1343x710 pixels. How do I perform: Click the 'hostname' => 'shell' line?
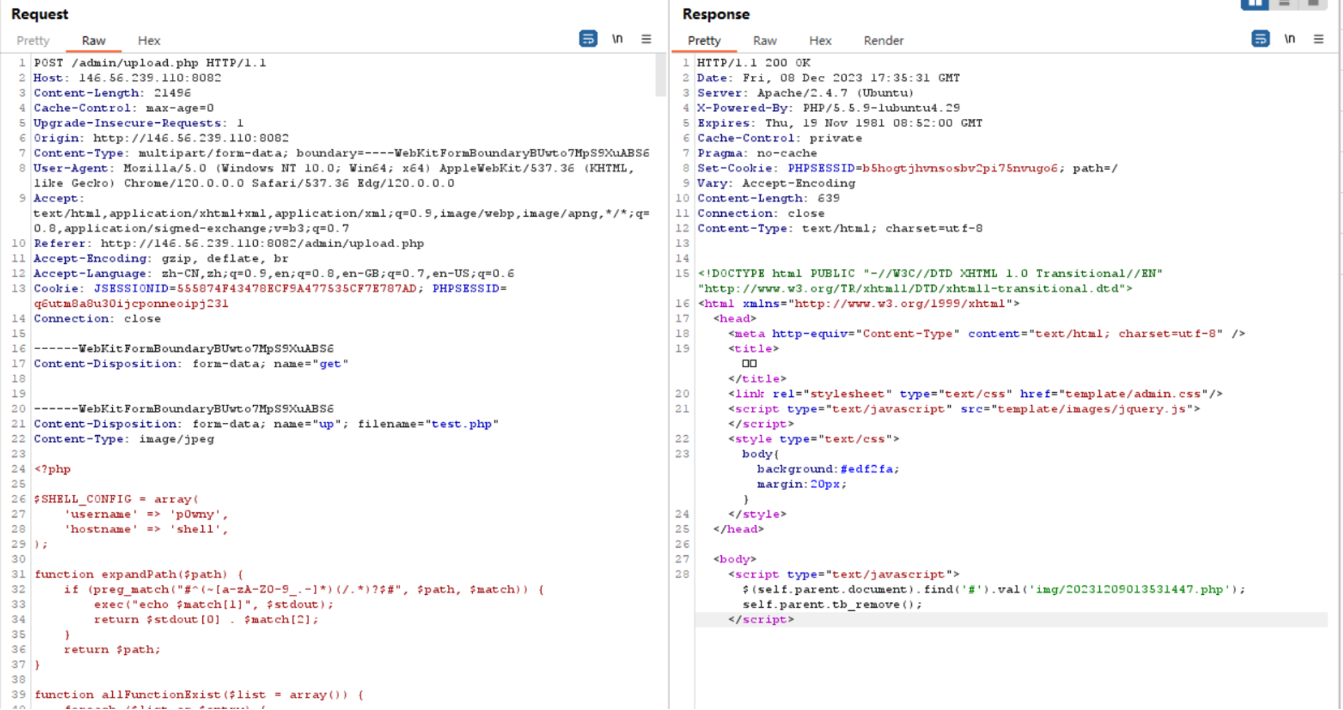(146, 528)
